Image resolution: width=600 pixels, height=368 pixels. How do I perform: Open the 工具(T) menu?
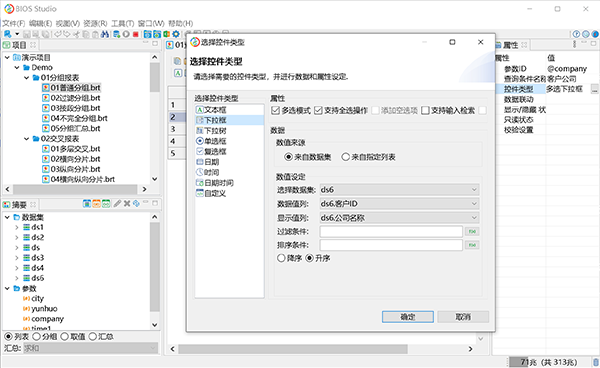click(x=122, y=23)
